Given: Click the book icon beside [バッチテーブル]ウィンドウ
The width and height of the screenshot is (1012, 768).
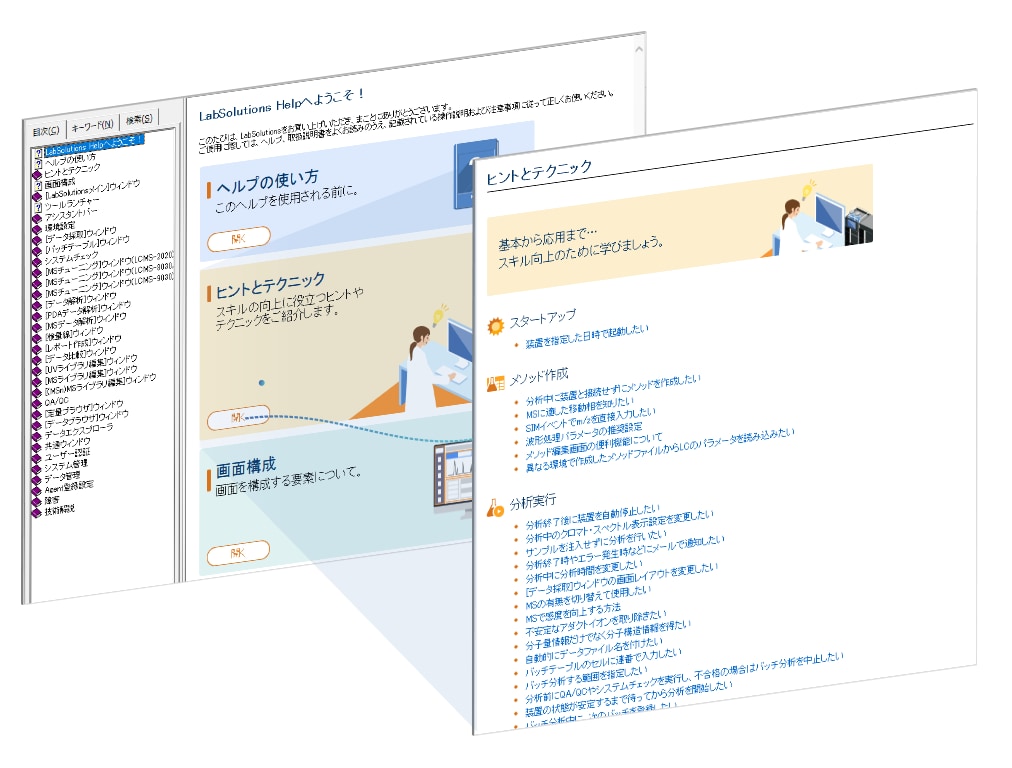Looking at the screenshot, I should 37,250.
